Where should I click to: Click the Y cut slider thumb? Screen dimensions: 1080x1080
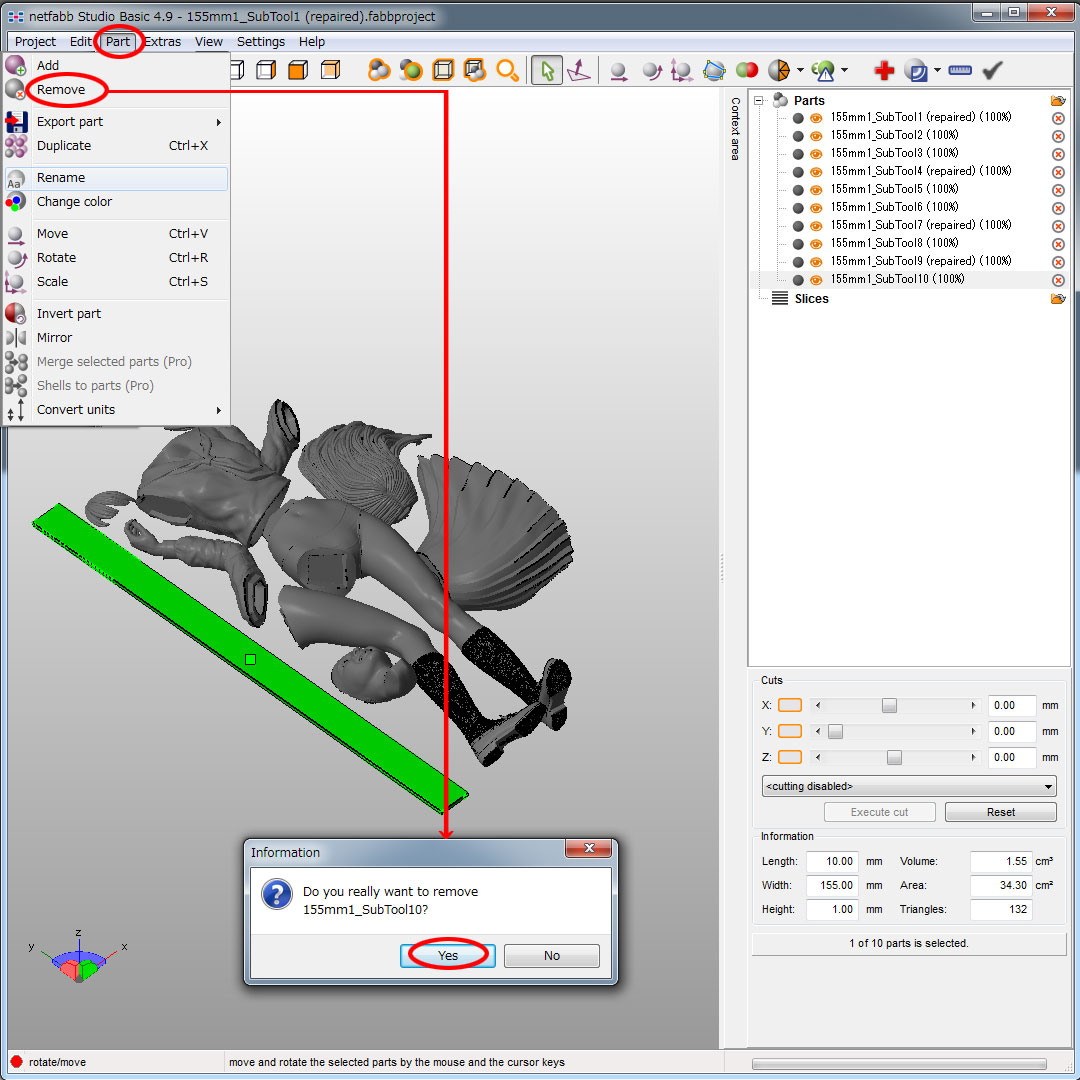coord(835,731)
